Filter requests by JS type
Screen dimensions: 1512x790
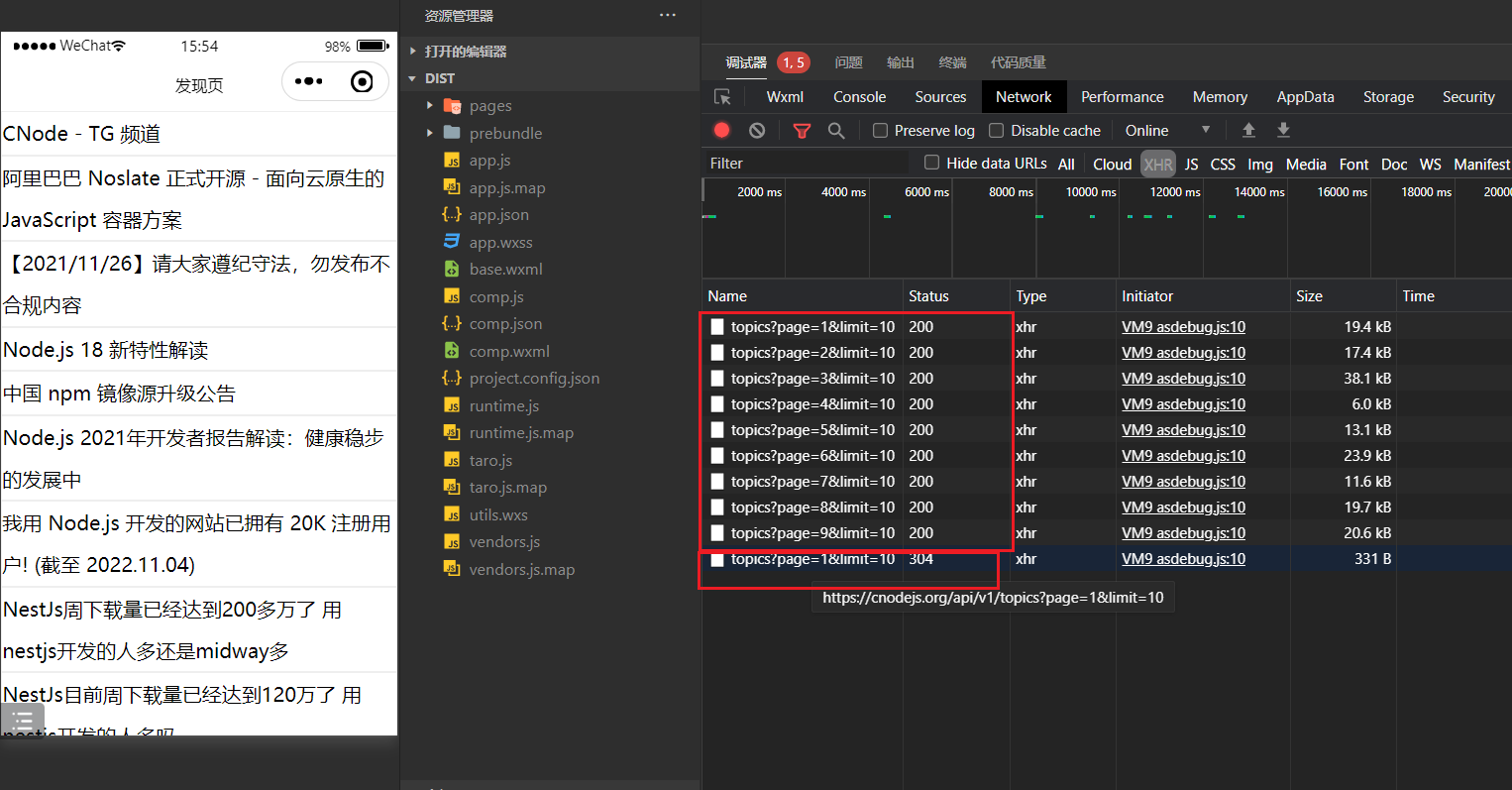(x=1191, y=165)
